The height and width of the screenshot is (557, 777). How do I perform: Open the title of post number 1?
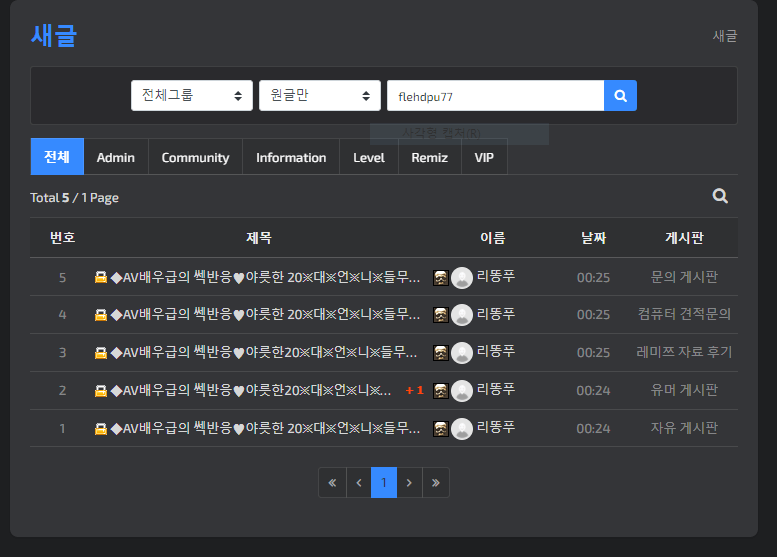pos(265,428)
